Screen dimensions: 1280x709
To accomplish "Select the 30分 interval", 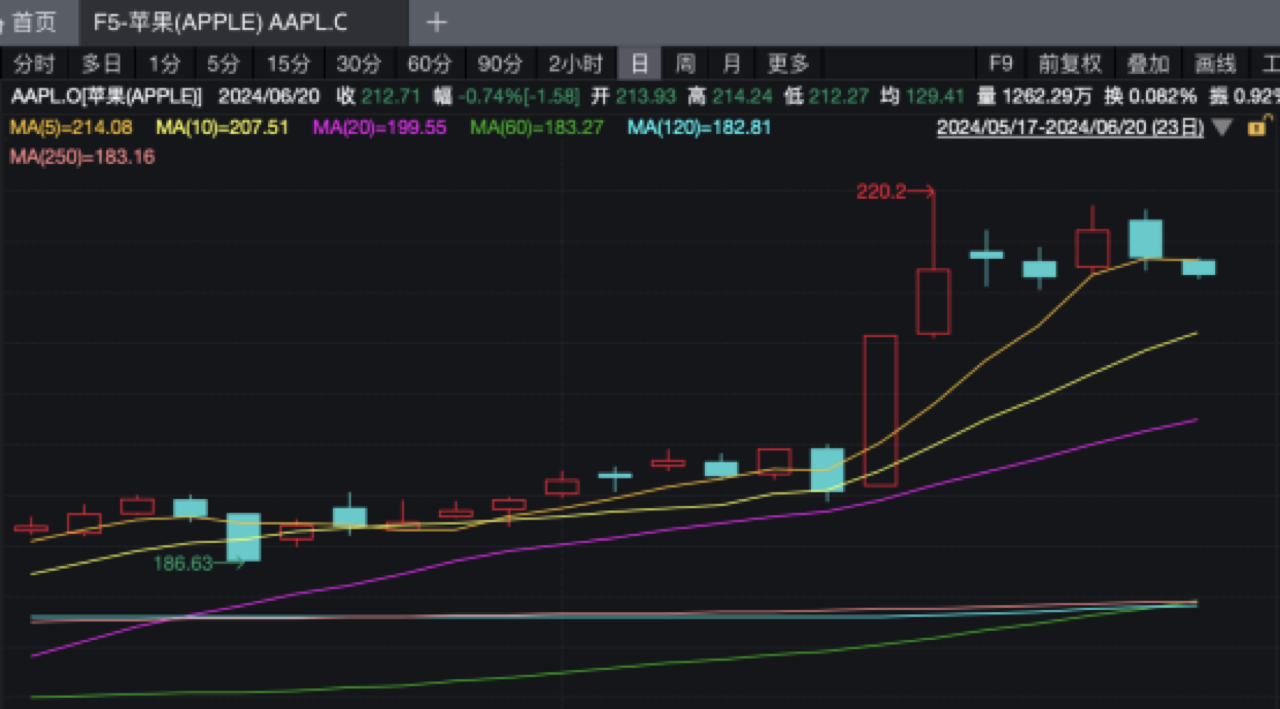I will coord(358,64).
